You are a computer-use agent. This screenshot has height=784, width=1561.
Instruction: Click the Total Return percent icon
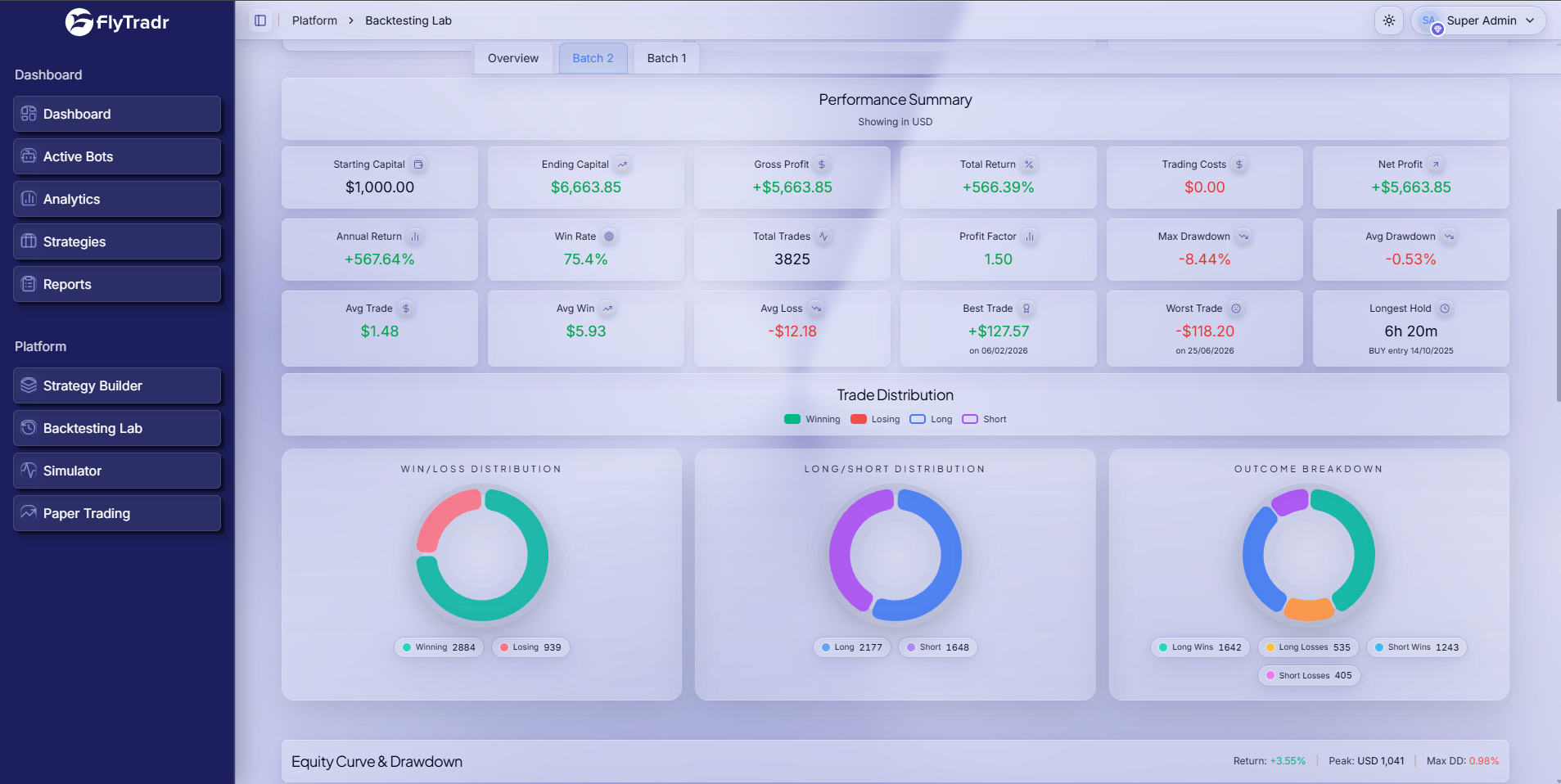coord(1029,164)
